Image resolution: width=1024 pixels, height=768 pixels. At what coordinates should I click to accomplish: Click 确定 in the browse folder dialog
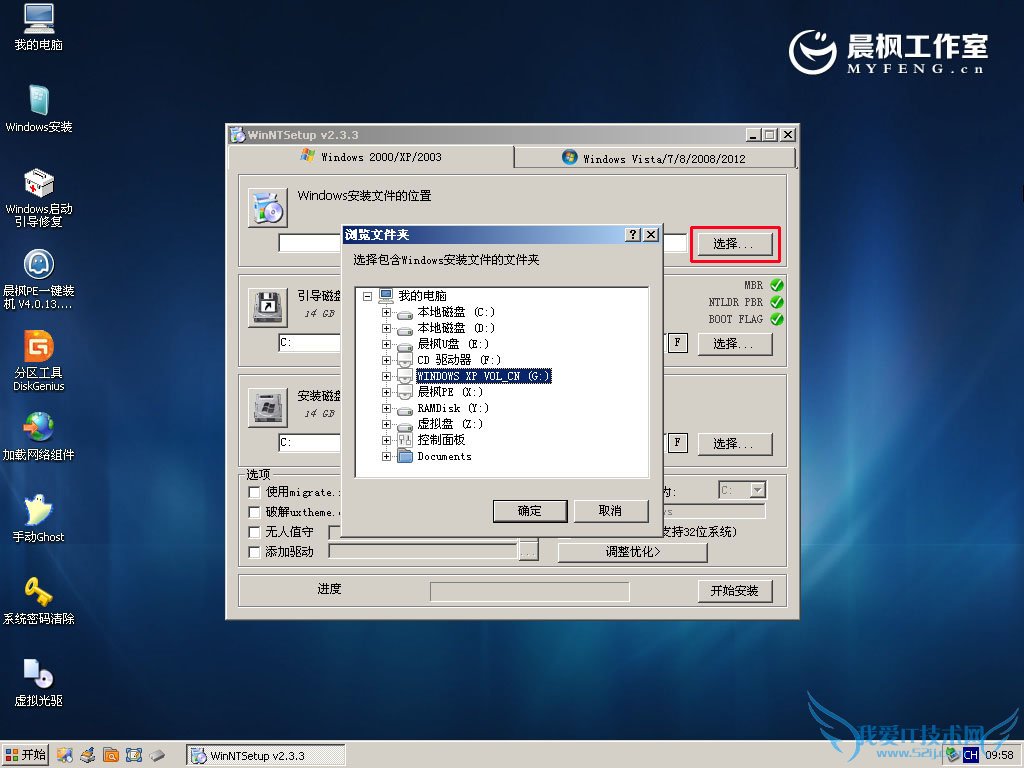point(530,511)
